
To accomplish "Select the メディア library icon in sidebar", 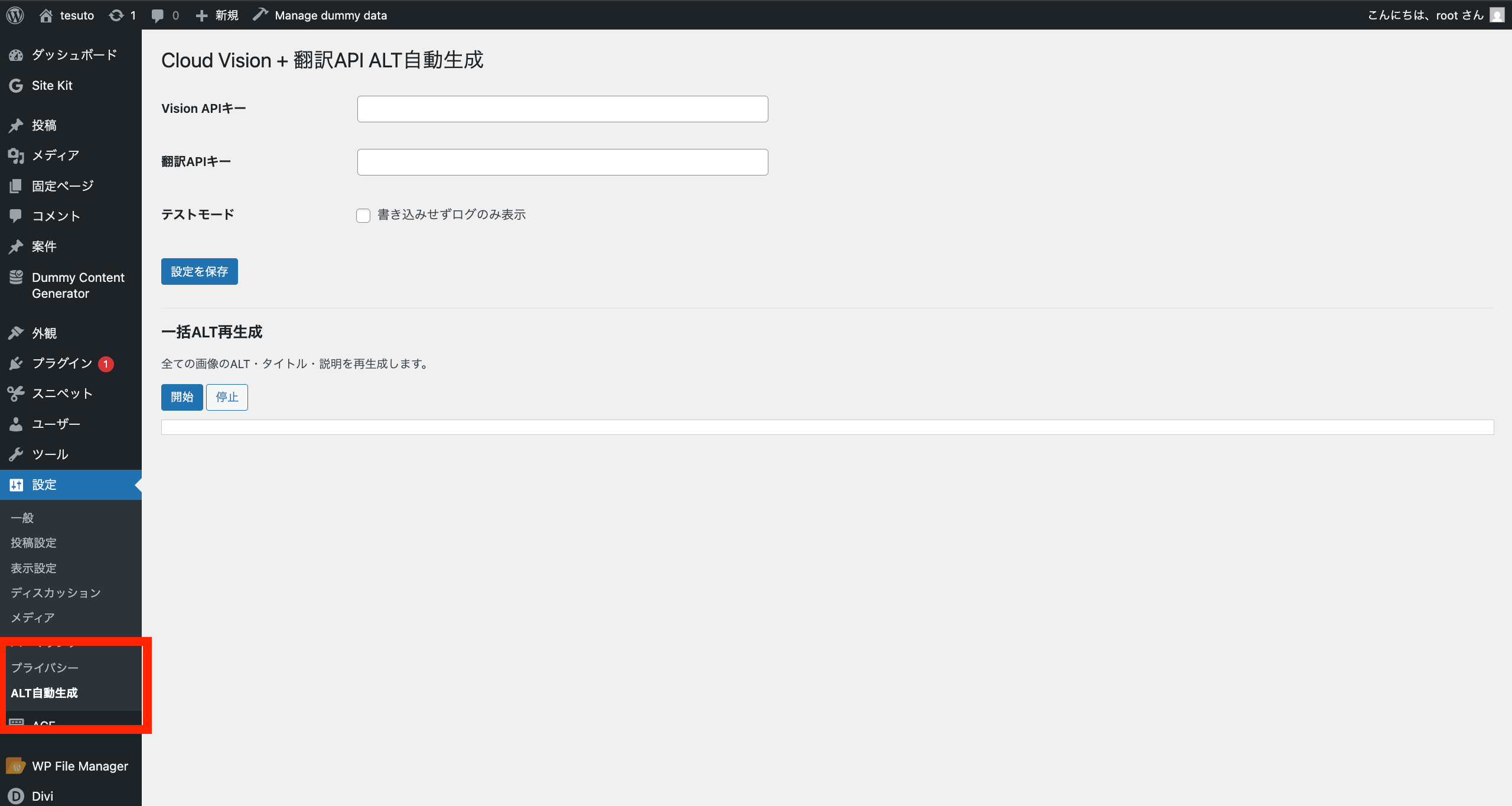I will (16, 155).
